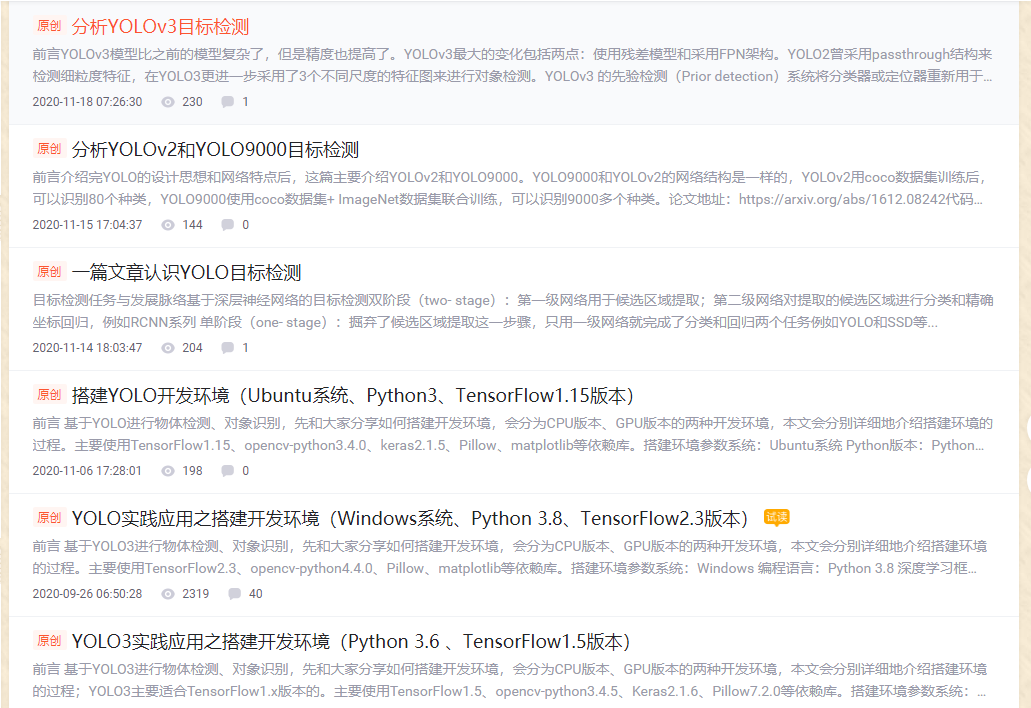This screenshot has width=1031, height=708.
Task: Open article 分析YOLOv2和YOLO9000目标检测
Action: click(215, 150)
